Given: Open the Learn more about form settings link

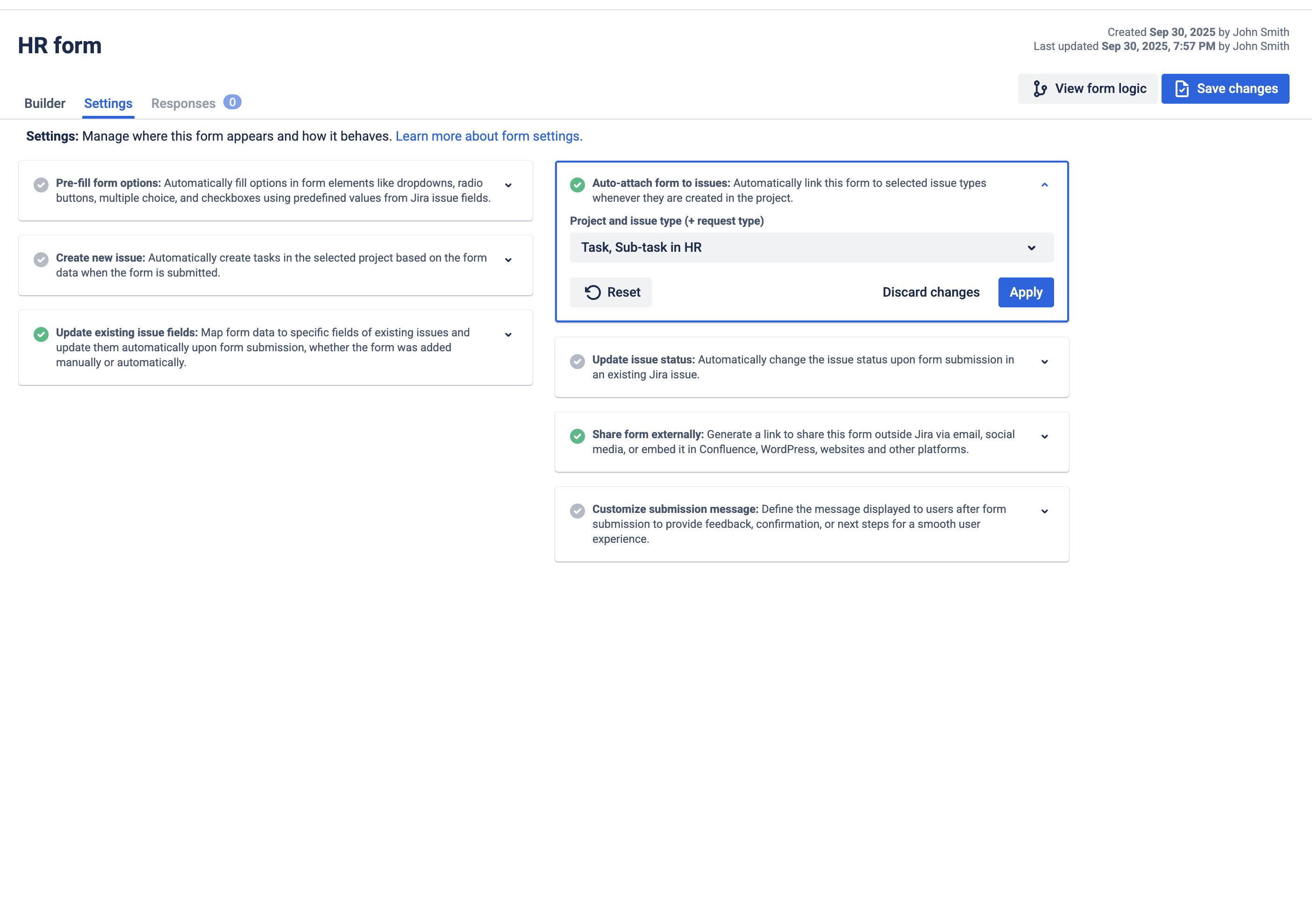Looking at the screenshot, I should coord(489,136).
